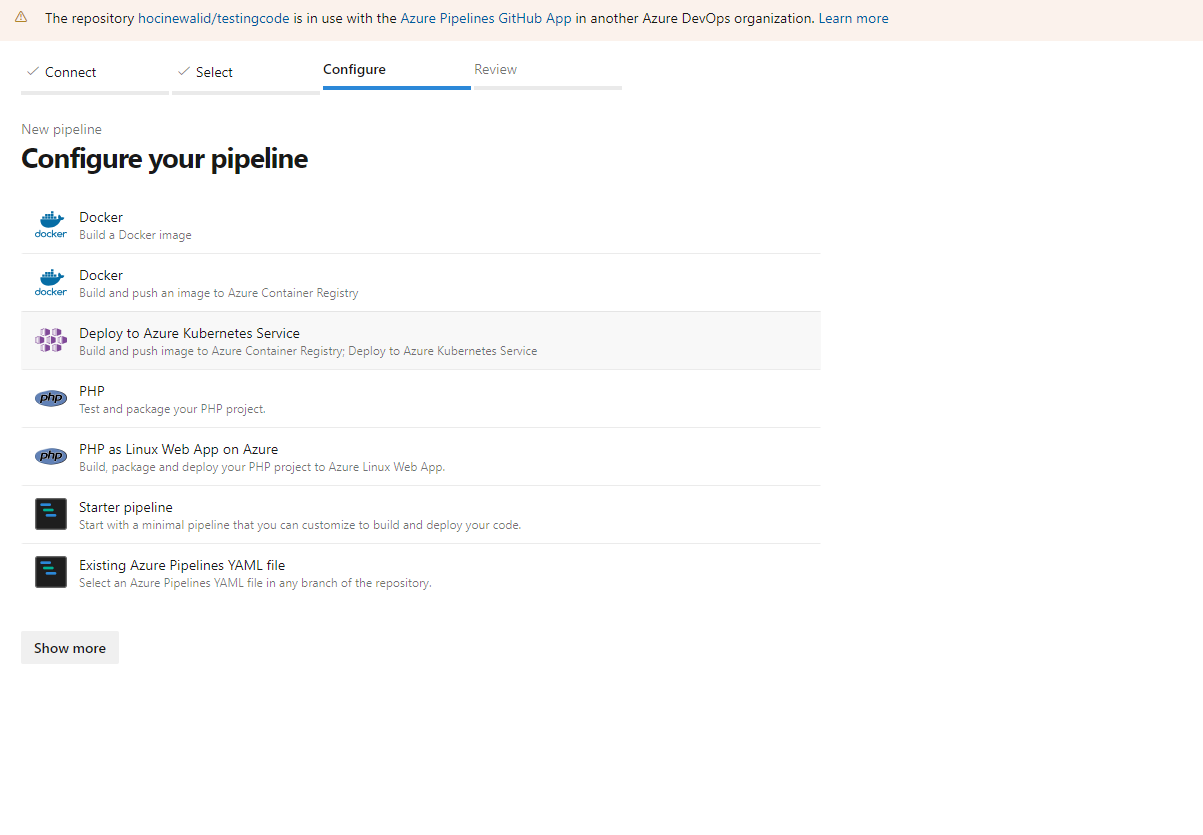Click the Docker icon for Build a Docker image
Screen dimensions: 1203x835
(51, 225)
